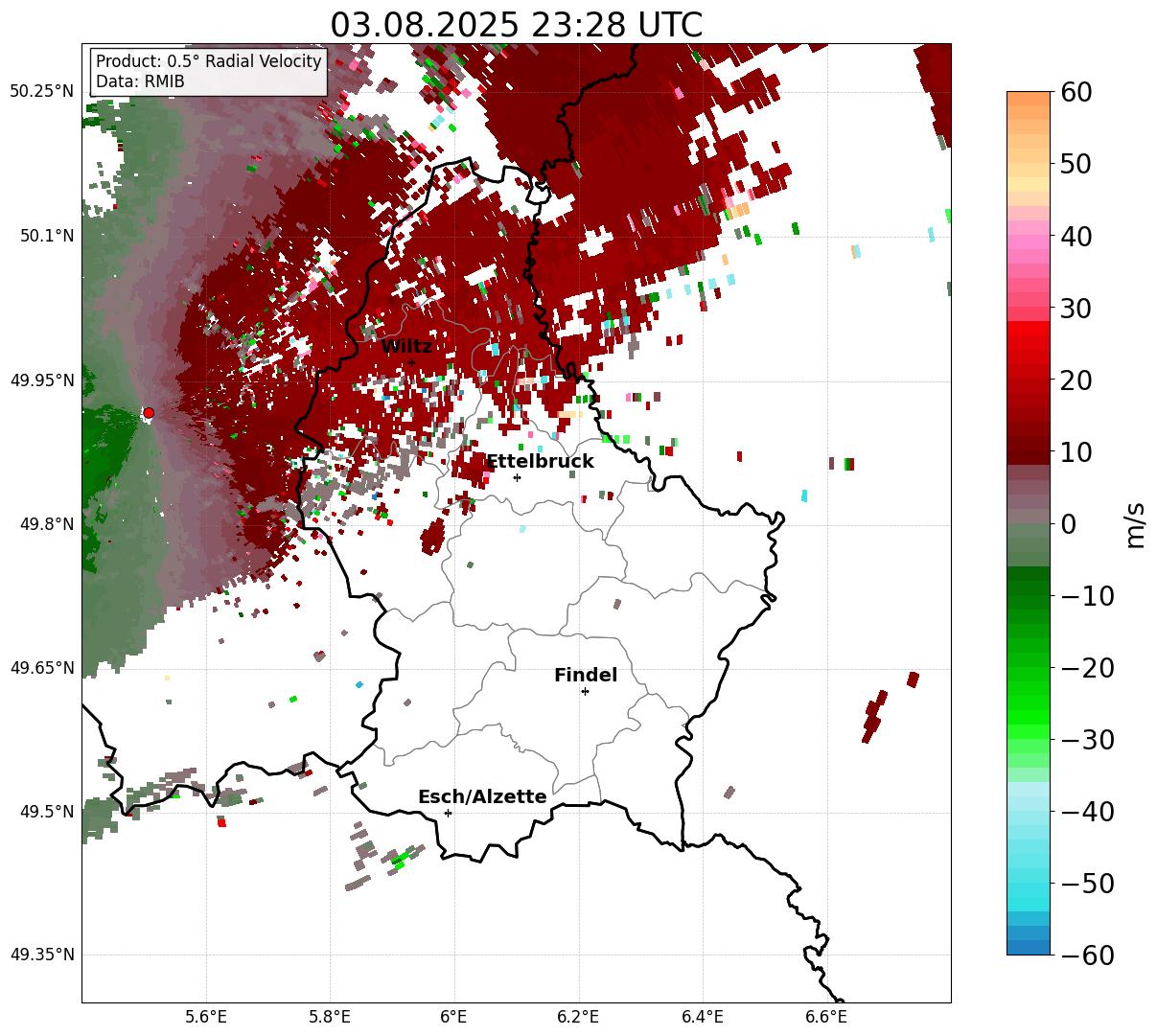Pick the pink colorbar segment near 40
The width and height of the screenshot is (1157, 1036).
[1028, 240]
